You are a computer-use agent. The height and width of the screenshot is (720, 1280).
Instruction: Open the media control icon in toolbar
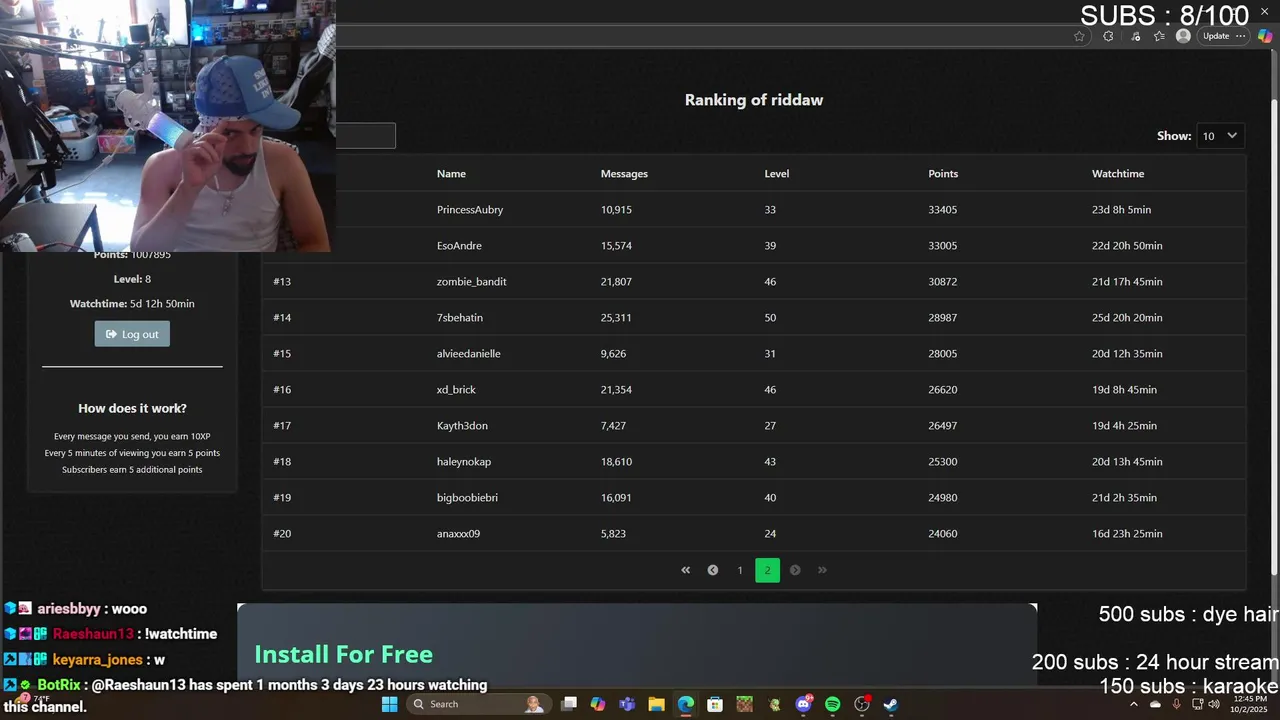coord(1135,36)
